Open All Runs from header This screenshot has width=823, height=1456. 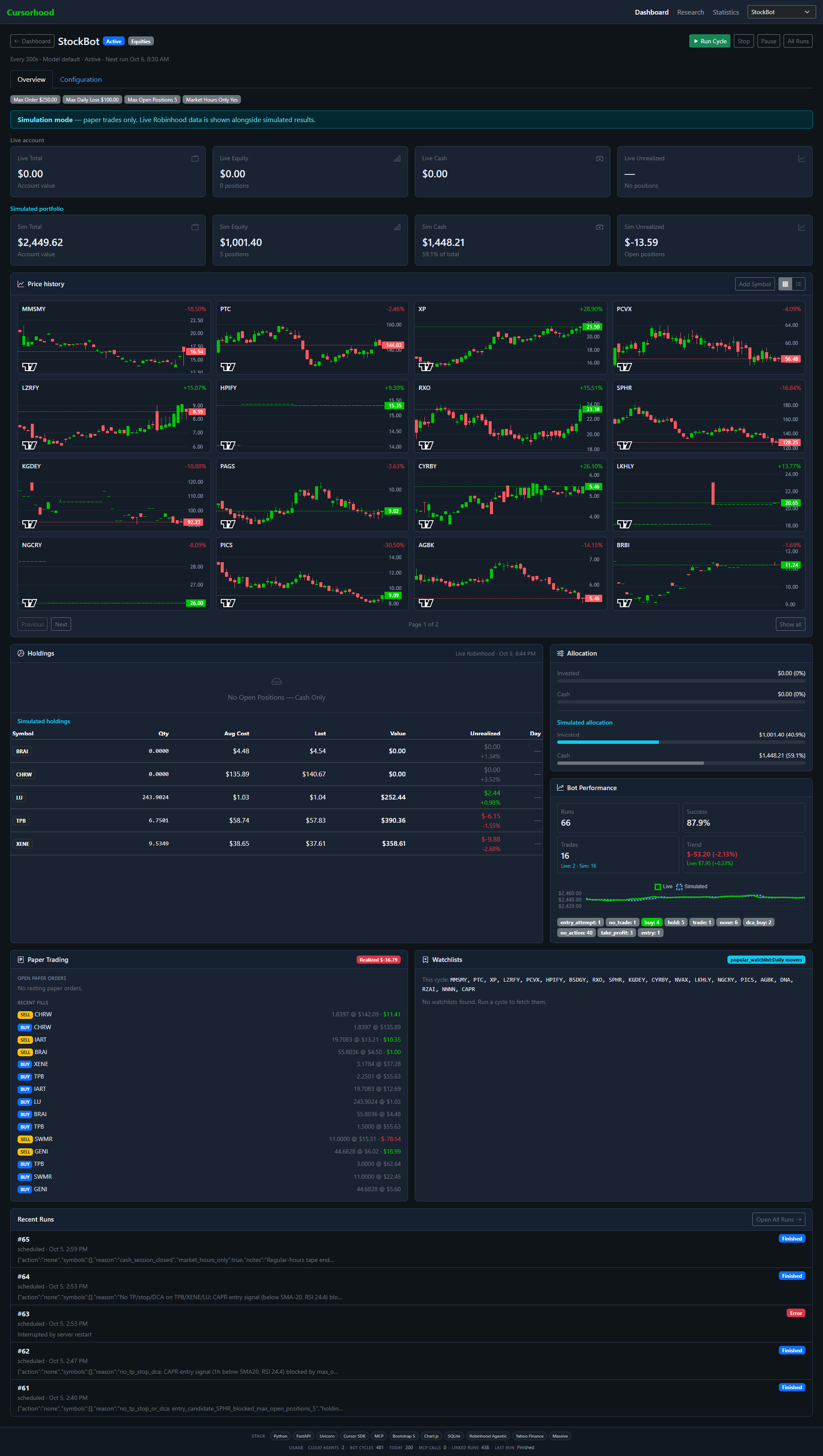[x=798, y=41]
